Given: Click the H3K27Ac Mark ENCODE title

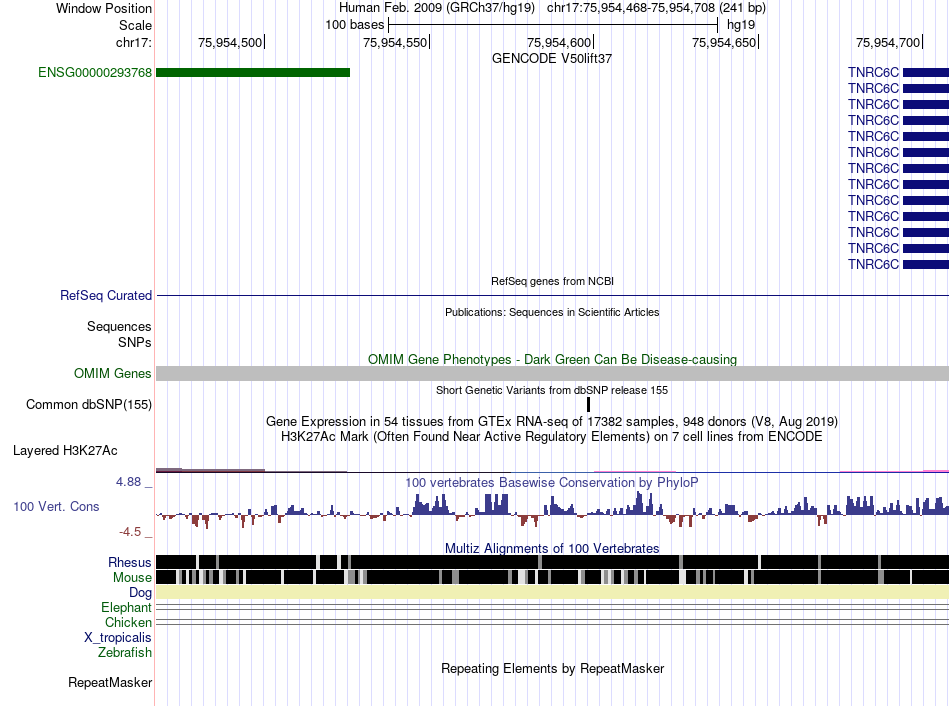Looking at the screenshot, I should 552,436.
